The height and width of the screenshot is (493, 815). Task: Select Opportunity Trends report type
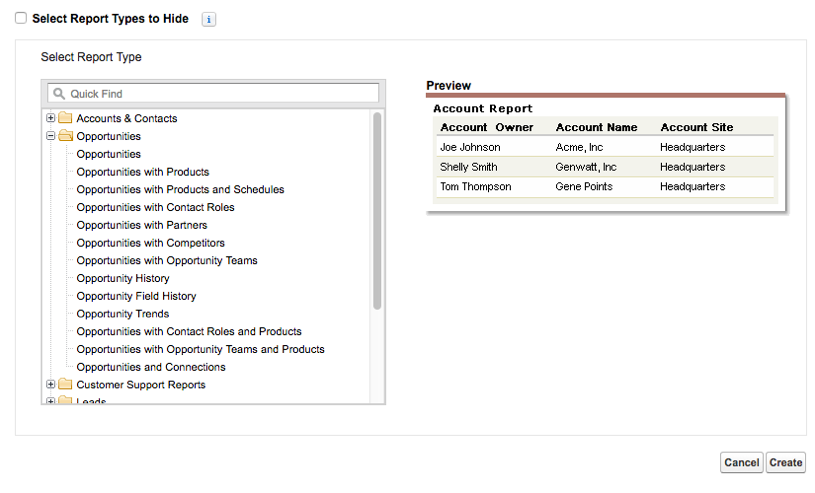[123, 314]
